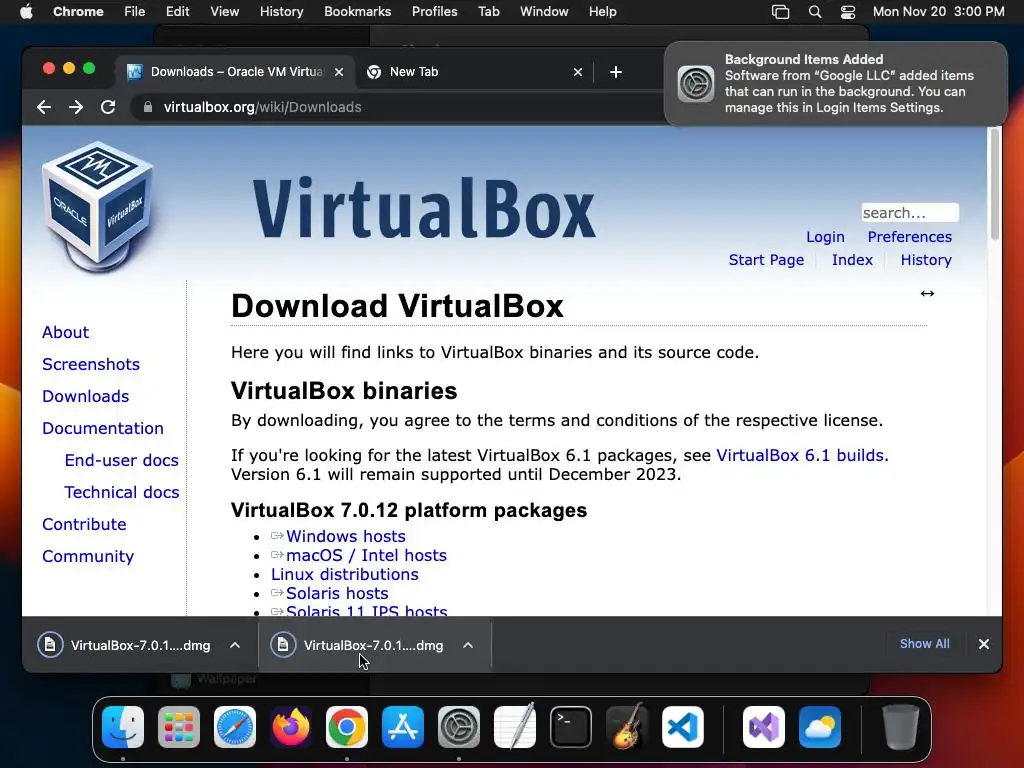The width and height of the screenshot is (1024, 768).
Task: Click Show All downloads button
Action: [925, 644]
